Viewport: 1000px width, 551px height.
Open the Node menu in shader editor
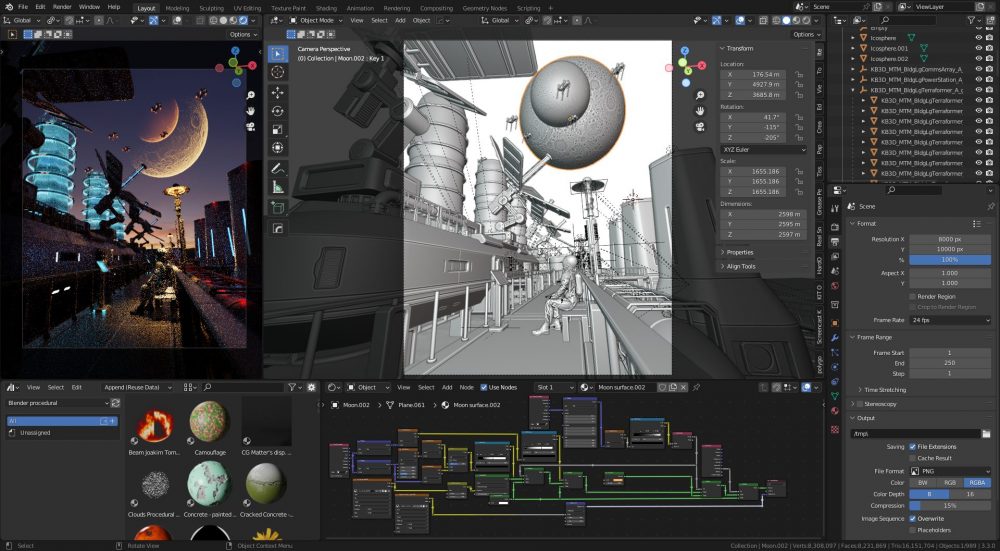click(467, 387)
